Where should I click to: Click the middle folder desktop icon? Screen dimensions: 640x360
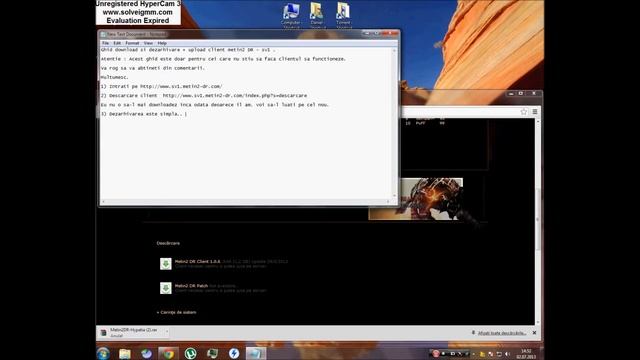coord(316,15)
